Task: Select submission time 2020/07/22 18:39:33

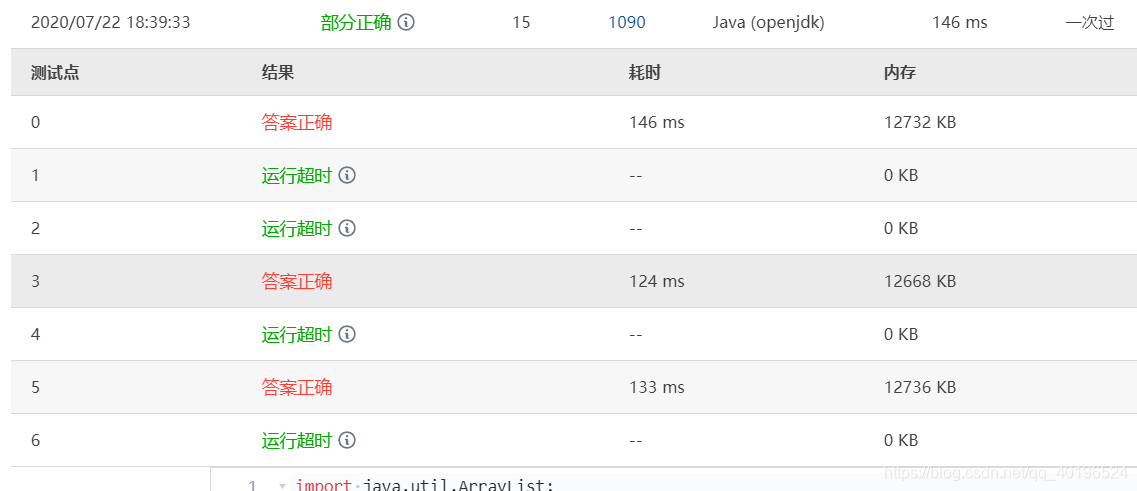Action: coord(110,22)
